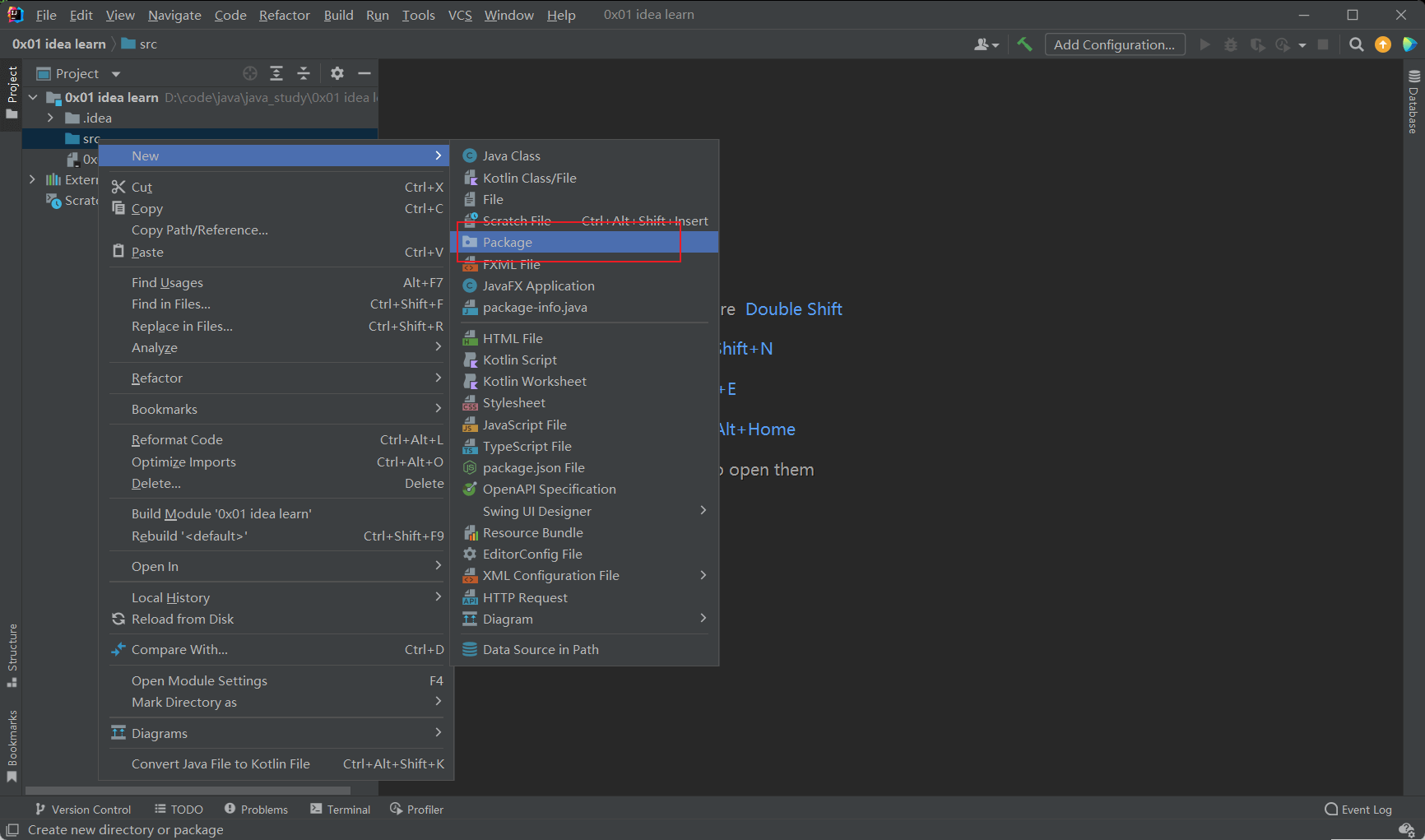Open the VCS menu in menu bar

pos(460,15)
